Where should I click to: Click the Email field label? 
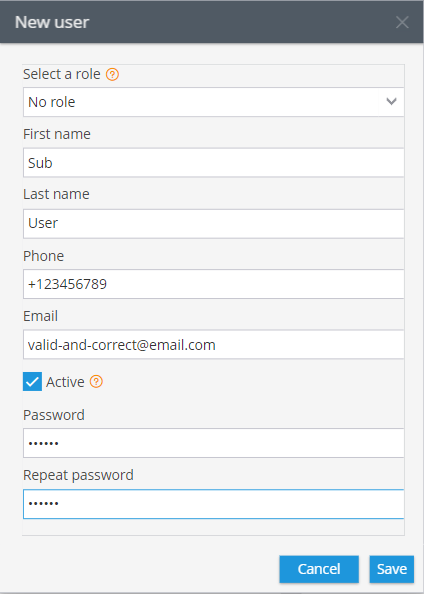(41, 316)
